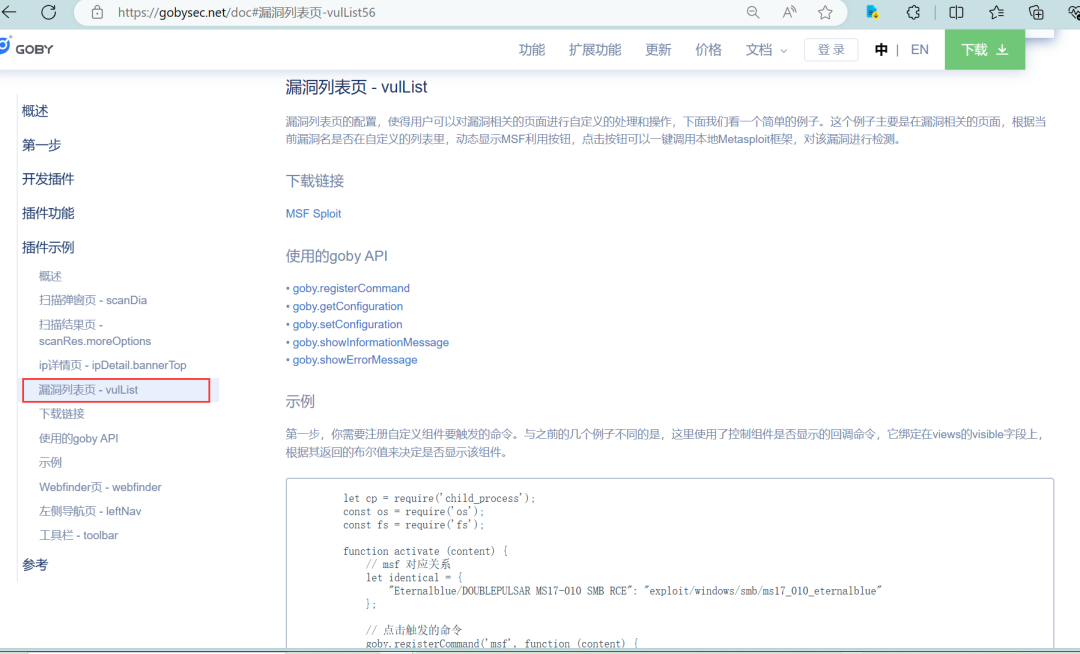The height and width of the screenshot is (654, 1080).
Task: Switch language to 中
Action: [881, 50]
